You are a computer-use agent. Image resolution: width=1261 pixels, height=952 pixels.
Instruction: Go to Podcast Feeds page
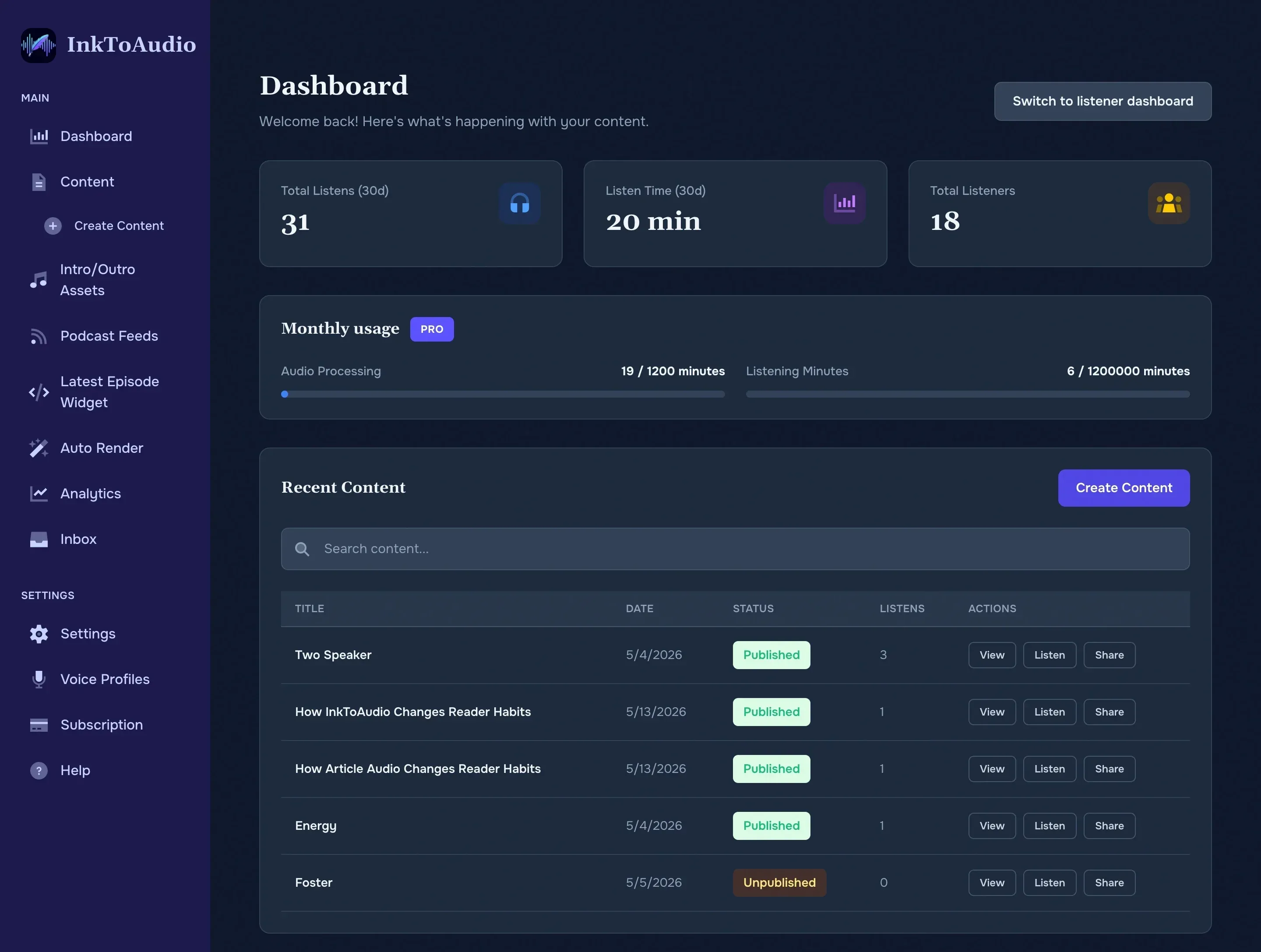coord(109,336)
